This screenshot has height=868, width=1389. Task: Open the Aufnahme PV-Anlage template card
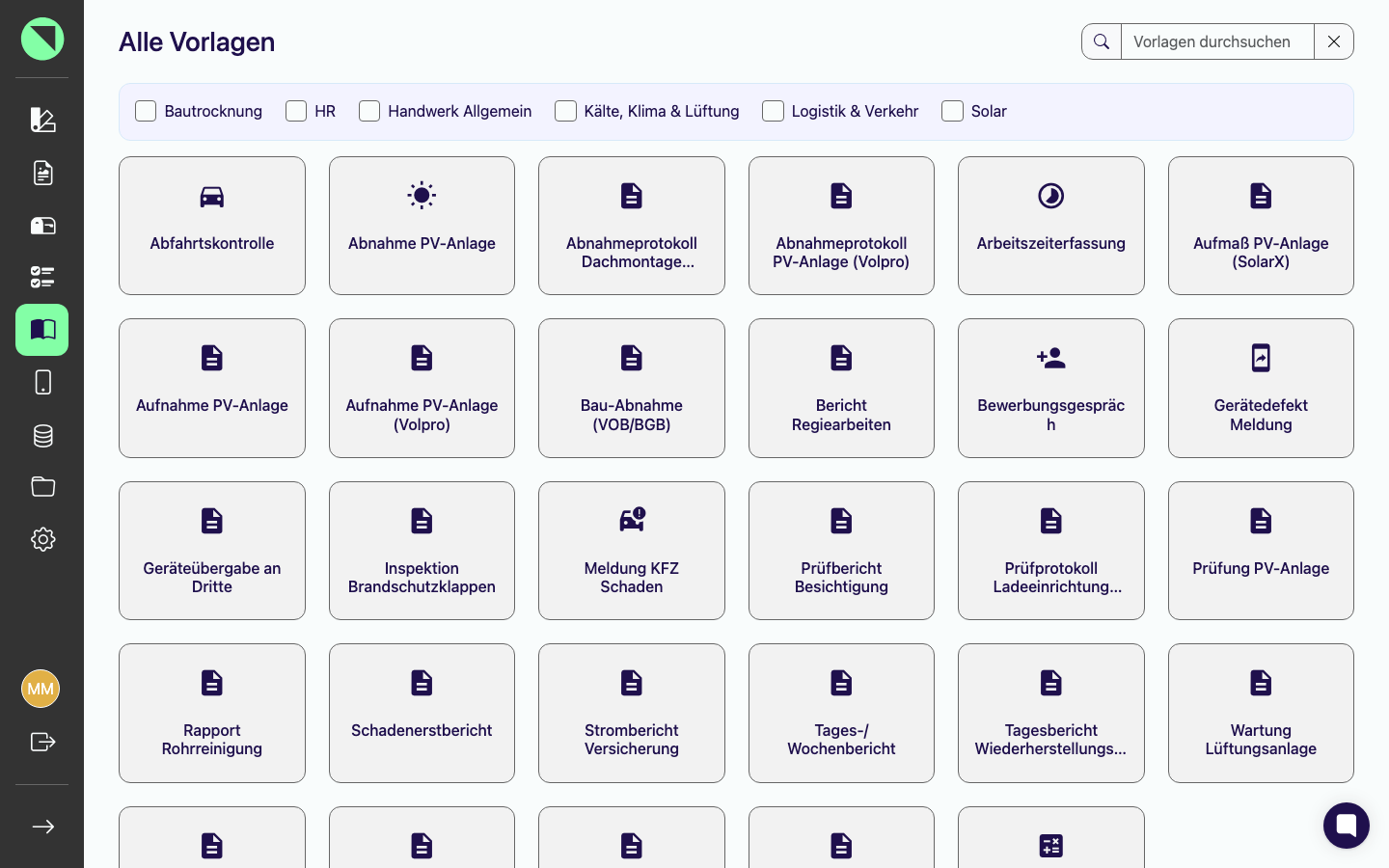212,388
